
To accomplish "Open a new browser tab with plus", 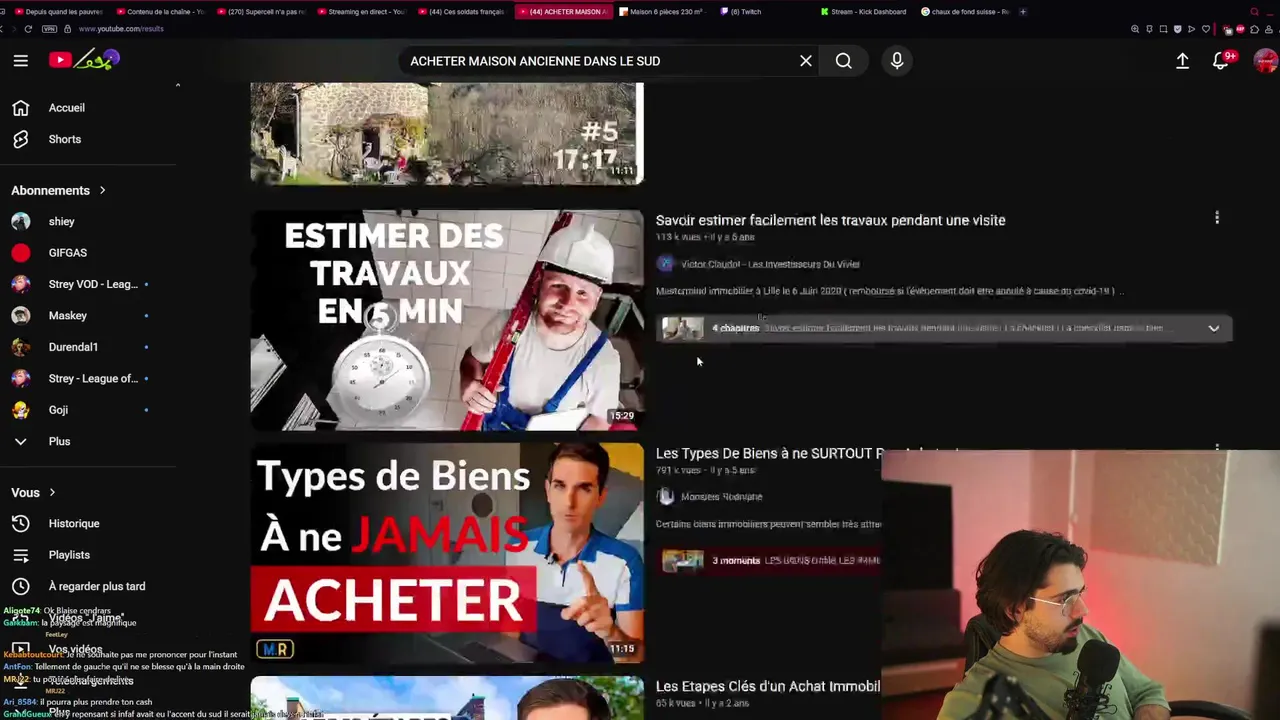I will pyautogui.click(x=1023, y=12).
